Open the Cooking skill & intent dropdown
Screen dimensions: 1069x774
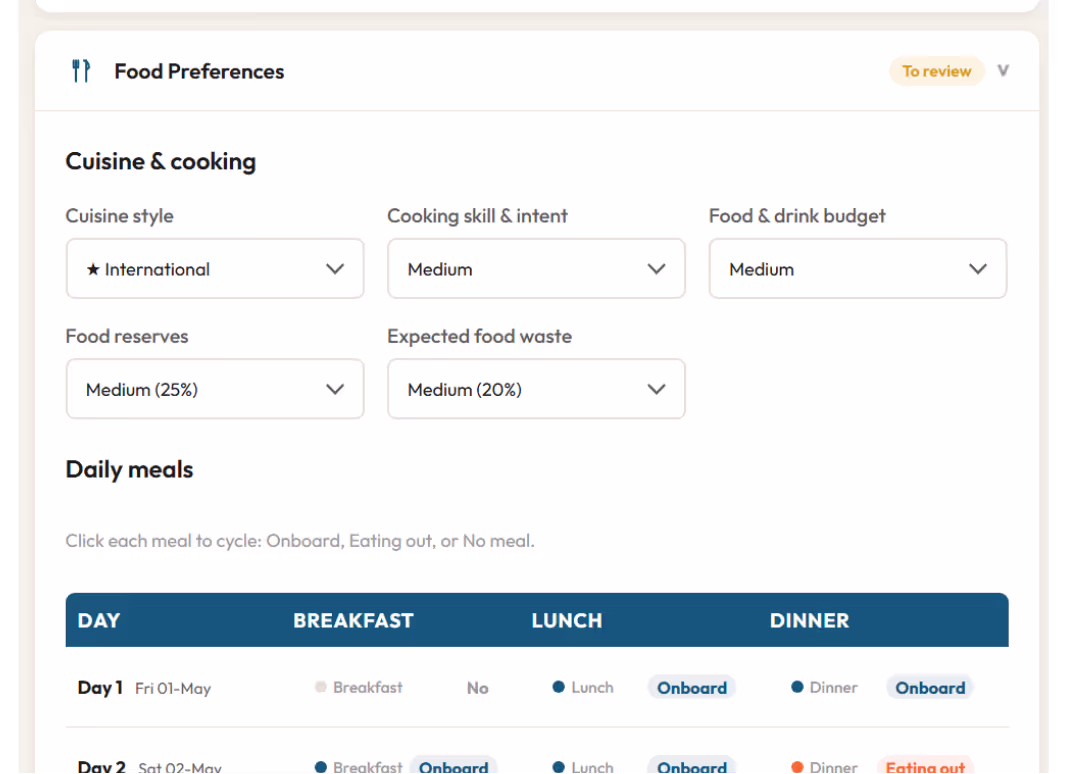coord(536,269)
